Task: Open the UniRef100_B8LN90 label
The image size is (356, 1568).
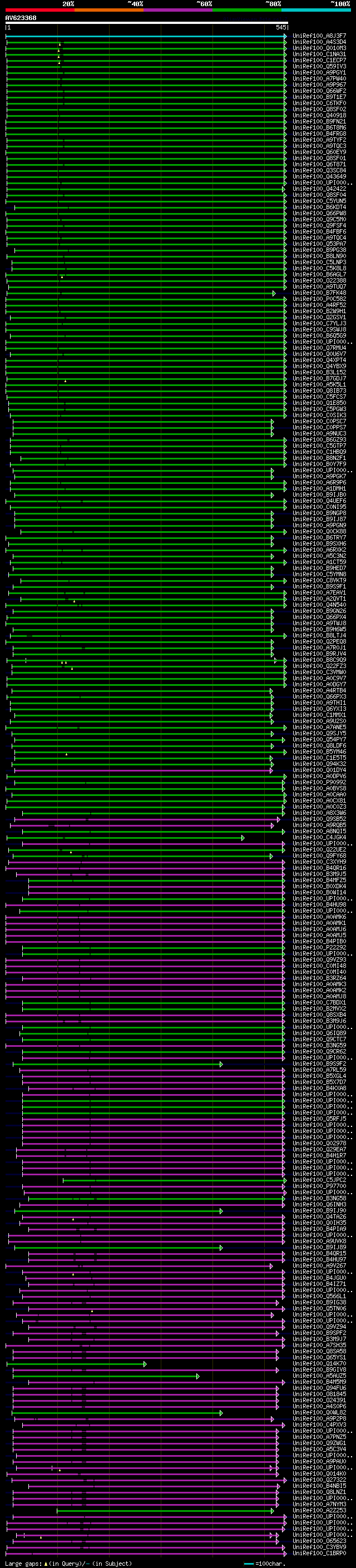Action: (x=319, y=256)
